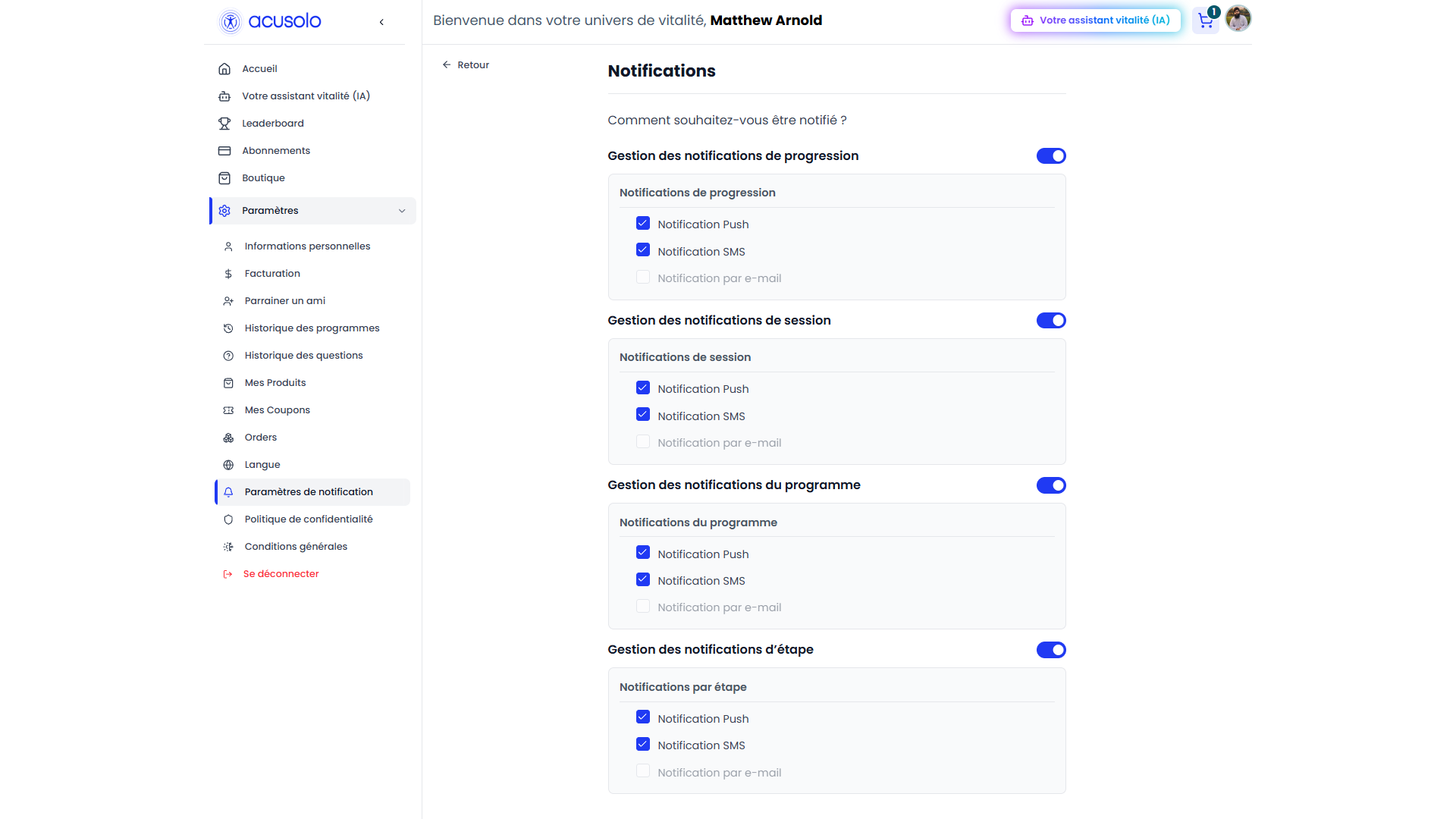Click the Se déconnecter logout icon
The width and height of the screenshot is (1456, 819).
point(227,574)
